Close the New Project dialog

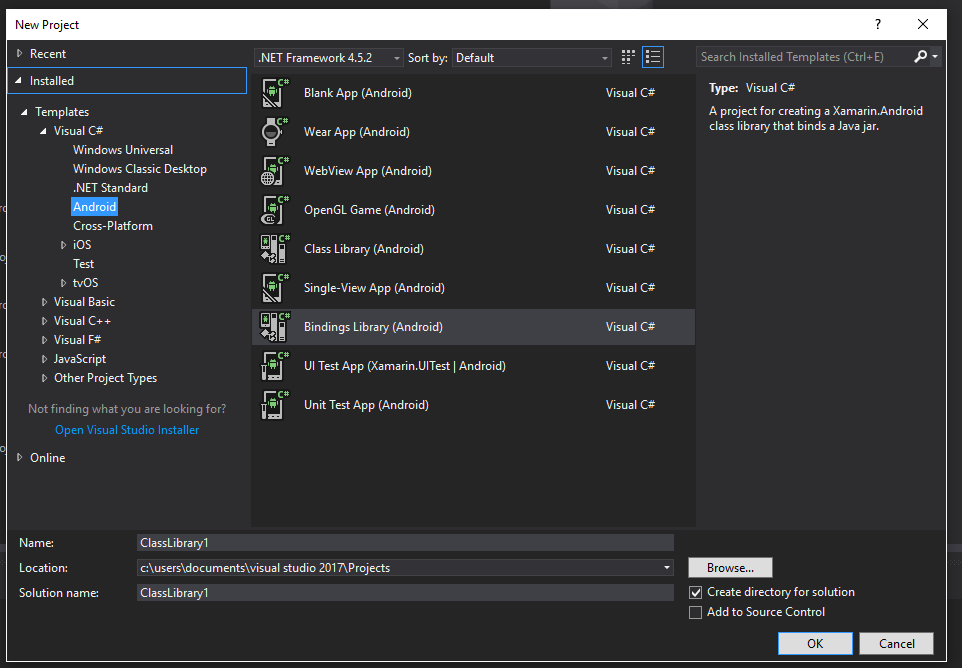[x=923, y=25]
